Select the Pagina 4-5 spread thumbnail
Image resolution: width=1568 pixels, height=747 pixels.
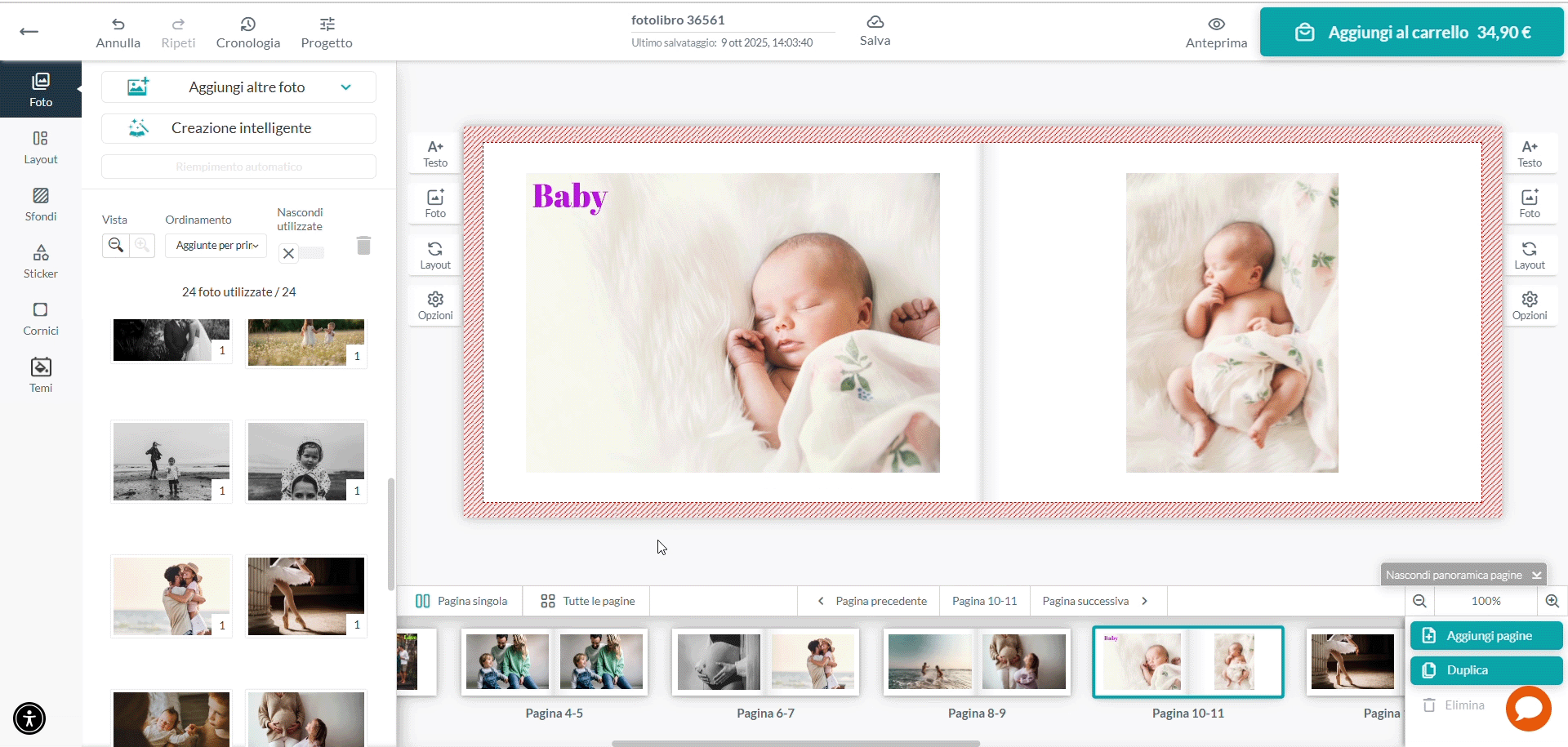555,662
